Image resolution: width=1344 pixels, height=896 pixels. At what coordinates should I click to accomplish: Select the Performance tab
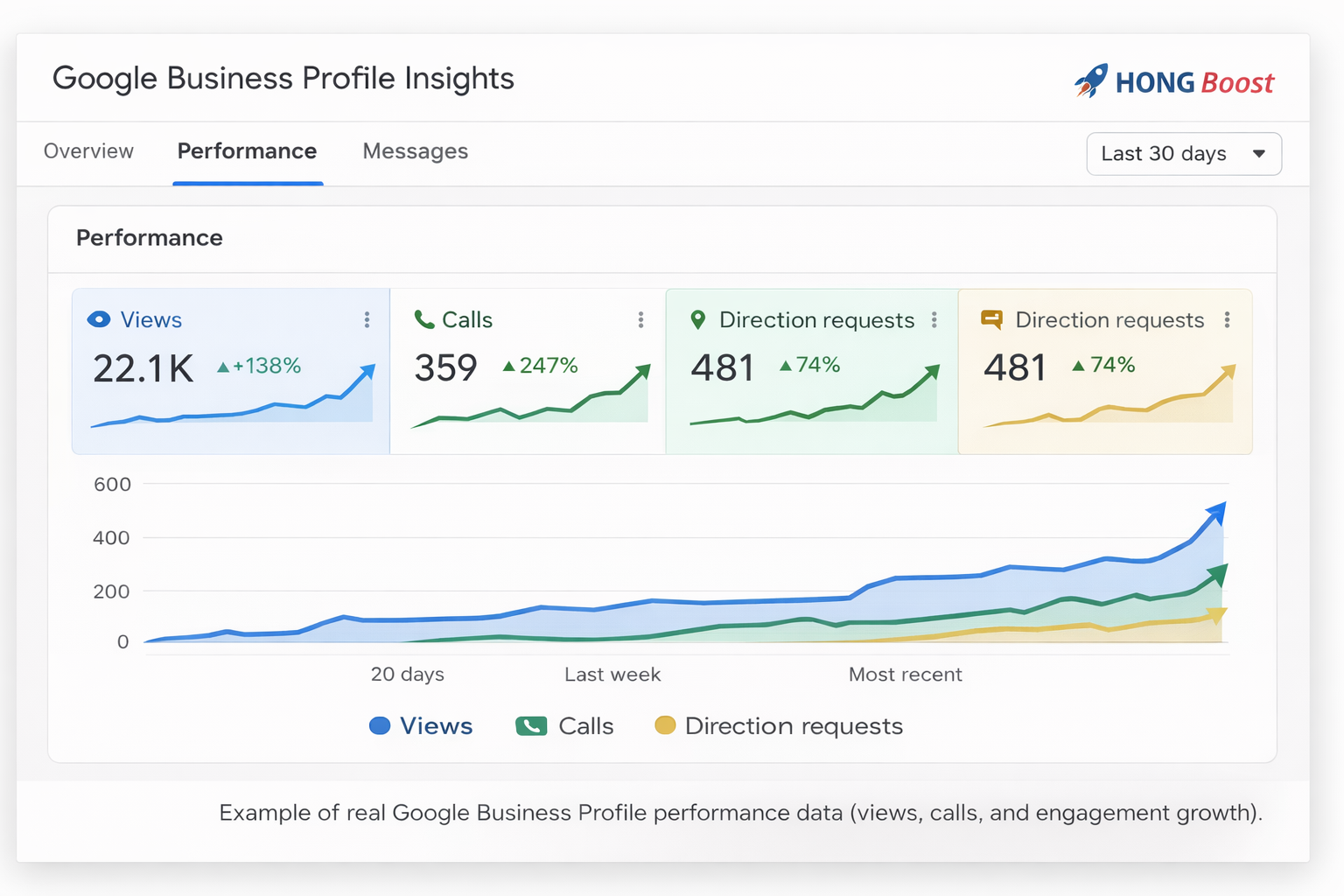pyautogui.click(x=247, y=151)
